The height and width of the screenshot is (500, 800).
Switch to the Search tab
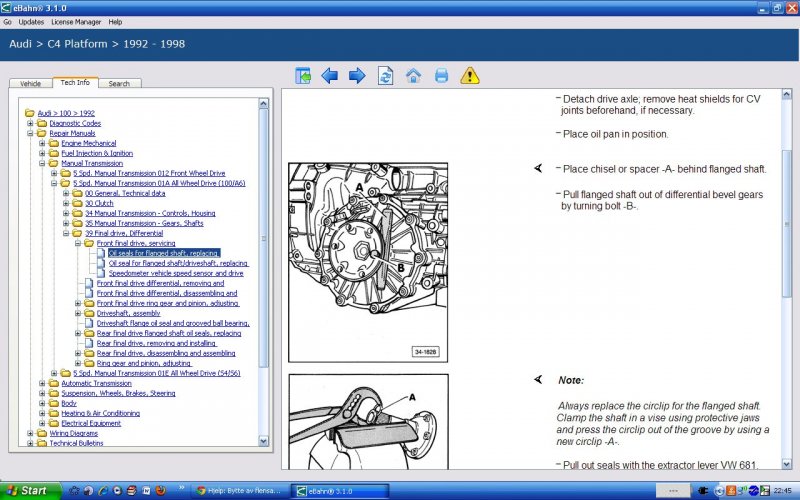point(119,84)
